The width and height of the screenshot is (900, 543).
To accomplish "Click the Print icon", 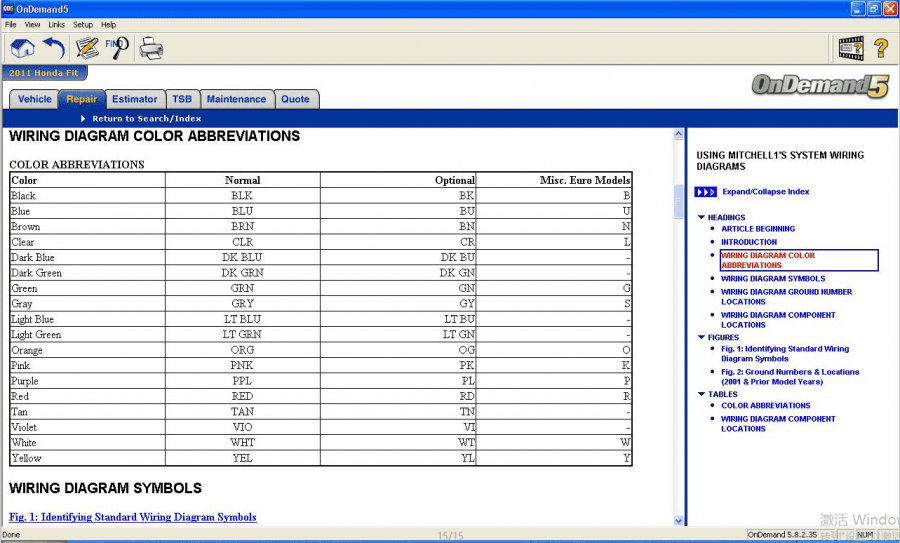I will click(x=151, y=48).
